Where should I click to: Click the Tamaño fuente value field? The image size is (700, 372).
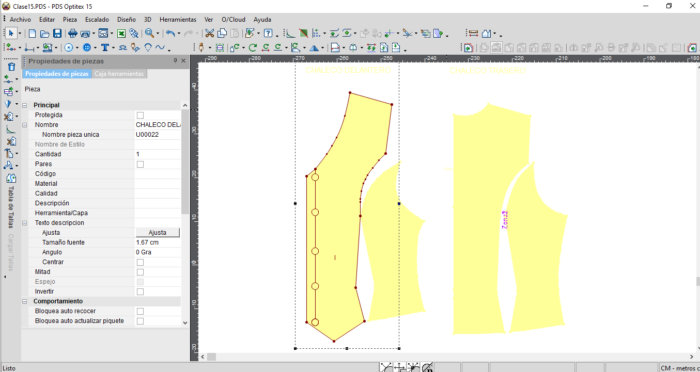[158, 242]
